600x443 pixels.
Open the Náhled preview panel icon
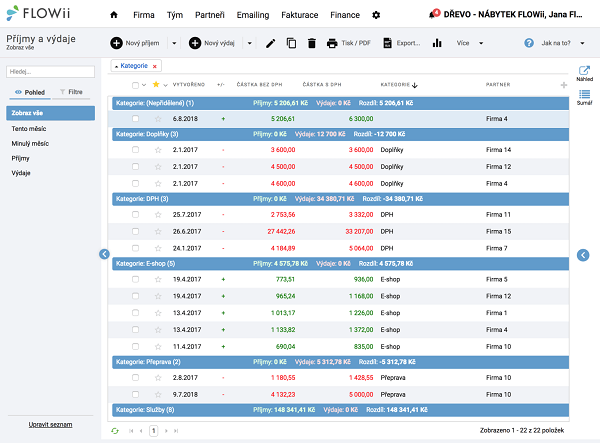585,73
